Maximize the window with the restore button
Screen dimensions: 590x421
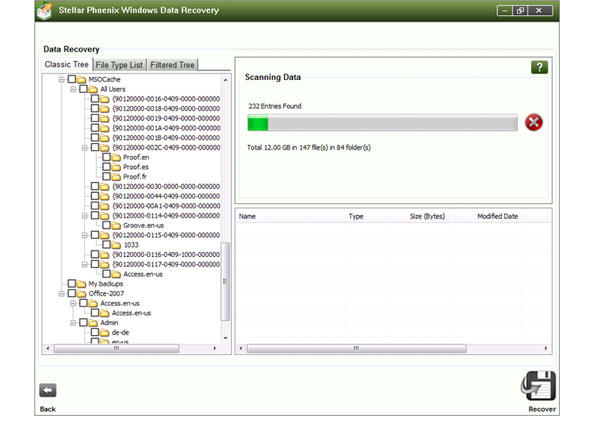pos(520,11)
